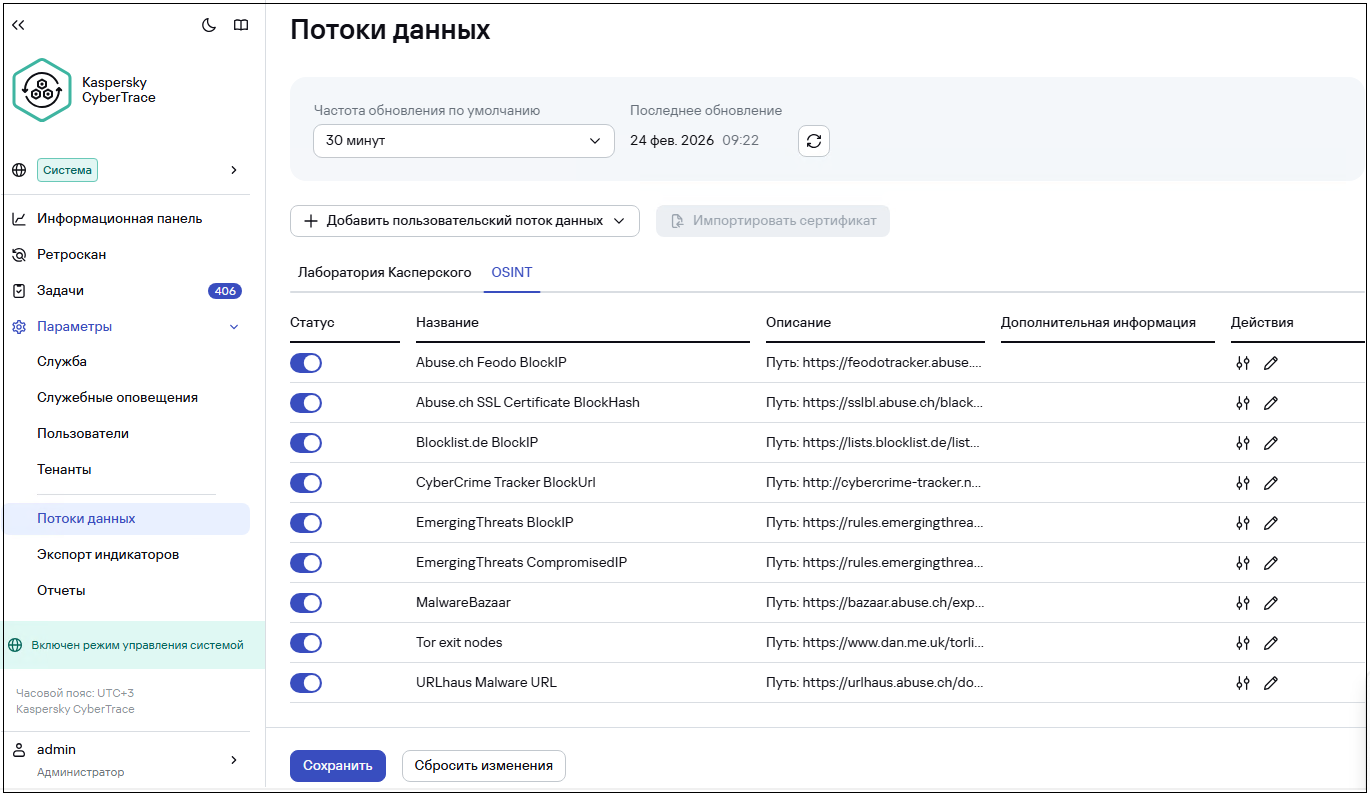Toggle EmergingThreats CompromisedIP feed status
The image size is (1370, 795).
pyautogui.click(x=306, y=563)
